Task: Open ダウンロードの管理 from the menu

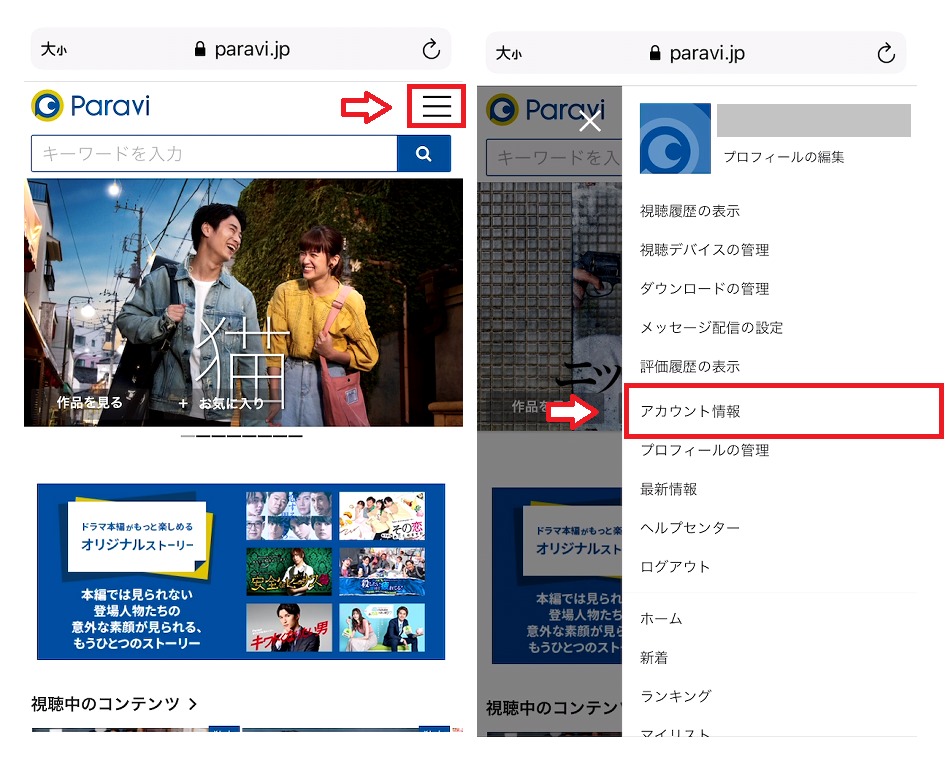Action: [x=704, y=288]
